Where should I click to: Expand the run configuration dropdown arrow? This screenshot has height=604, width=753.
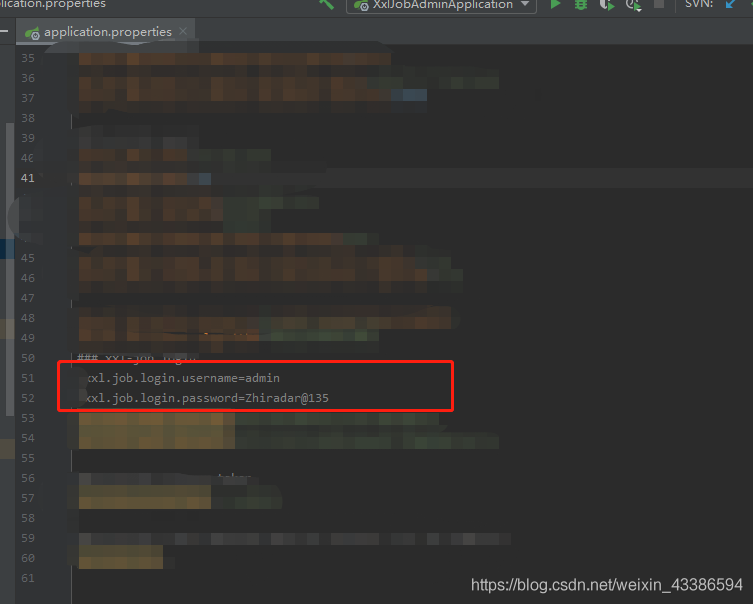pyautogui.click(x=525, y=5)
